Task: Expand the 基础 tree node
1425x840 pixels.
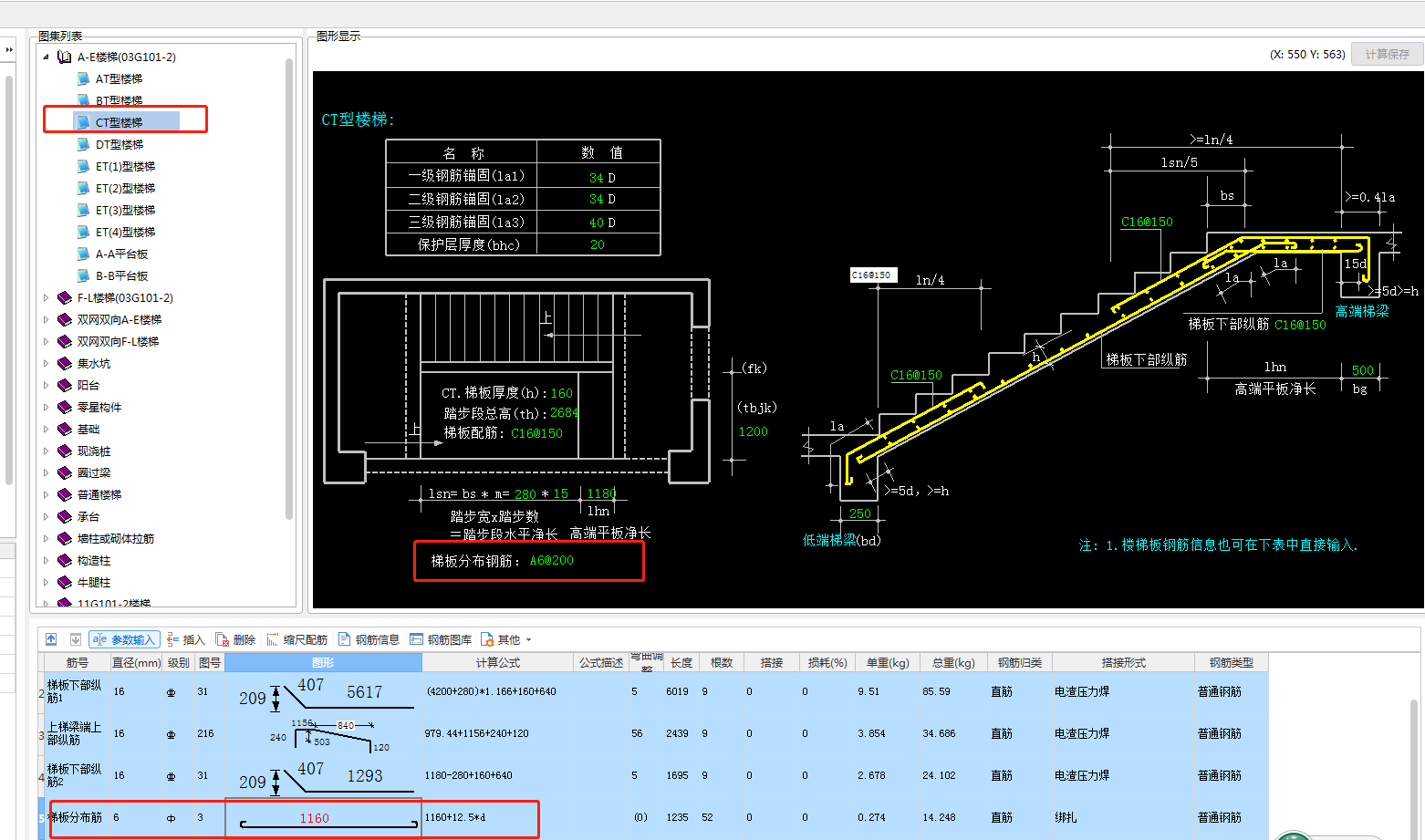Action: (x=47, y=429)
